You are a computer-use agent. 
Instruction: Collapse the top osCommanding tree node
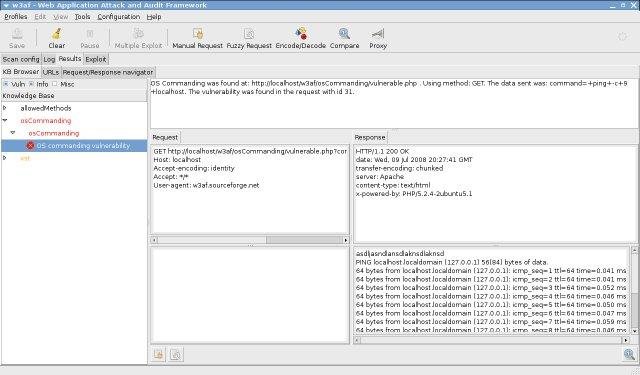[5, 120]
